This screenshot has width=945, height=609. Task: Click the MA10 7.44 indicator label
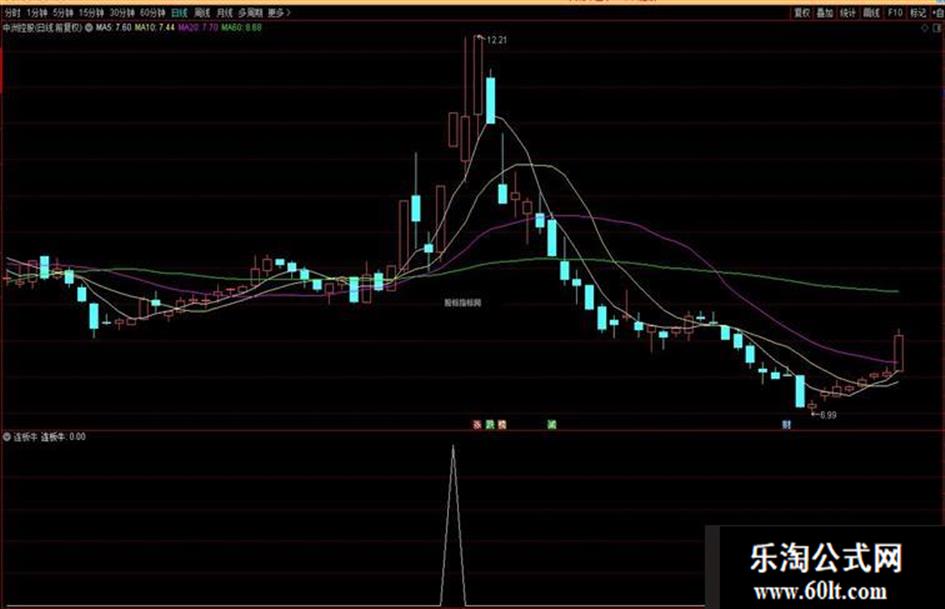point(154,27)
